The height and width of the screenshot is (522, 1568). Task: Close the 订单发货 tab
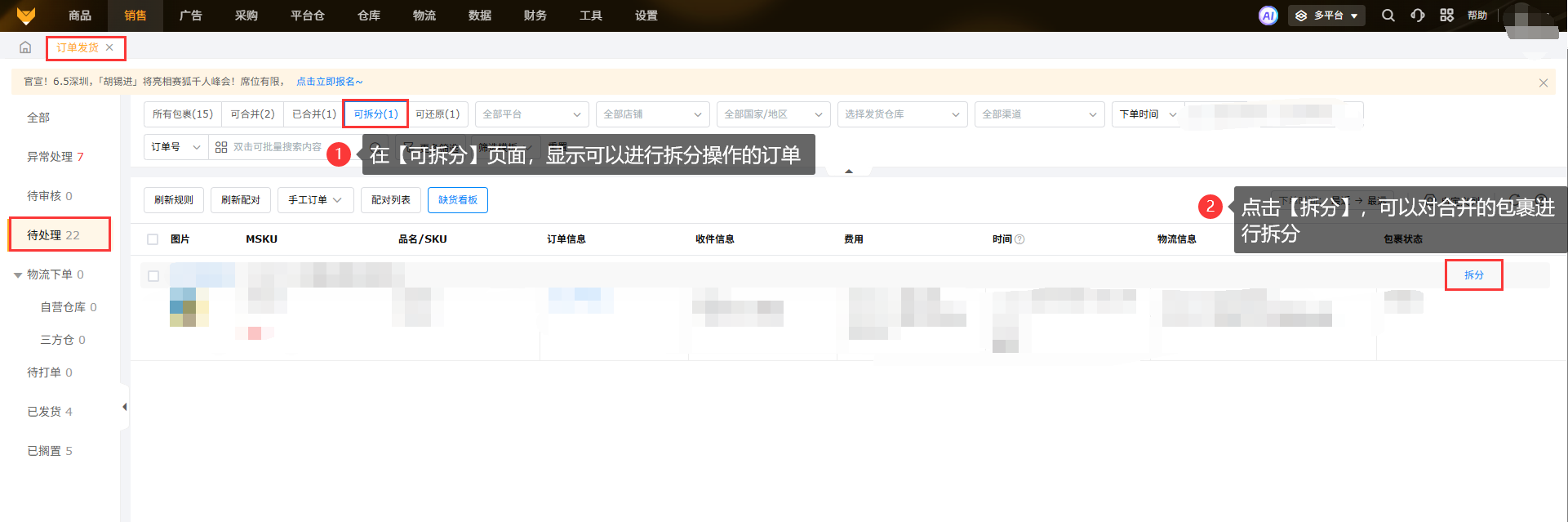[109, 47]
